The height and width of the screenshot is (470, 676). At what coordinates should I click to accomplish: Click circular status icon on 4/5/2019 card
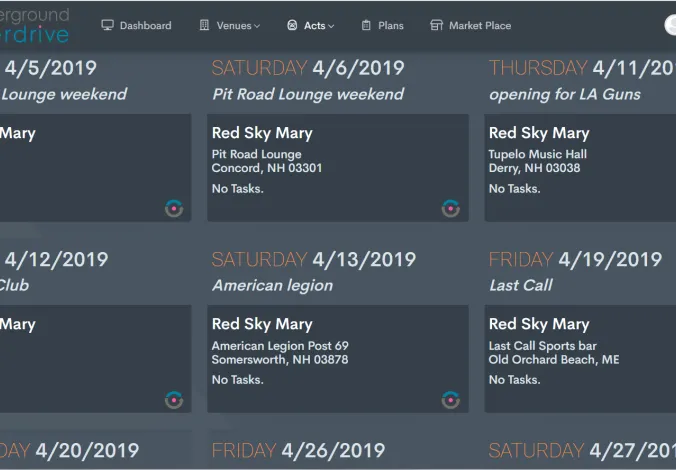pos(174,209)
